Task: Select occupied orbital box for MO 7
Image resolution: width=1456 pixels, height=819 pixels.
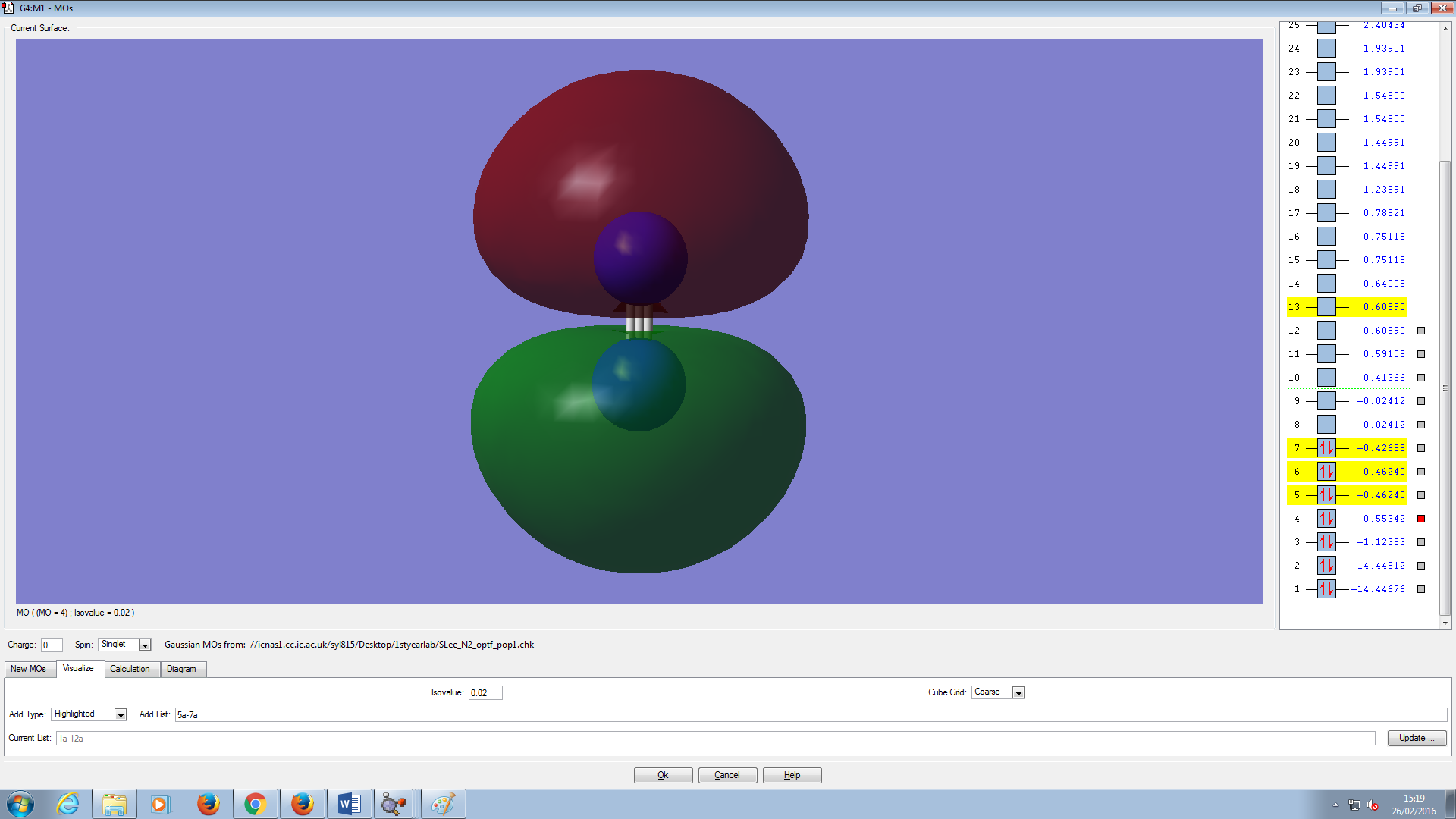Action: (1326, 448)
